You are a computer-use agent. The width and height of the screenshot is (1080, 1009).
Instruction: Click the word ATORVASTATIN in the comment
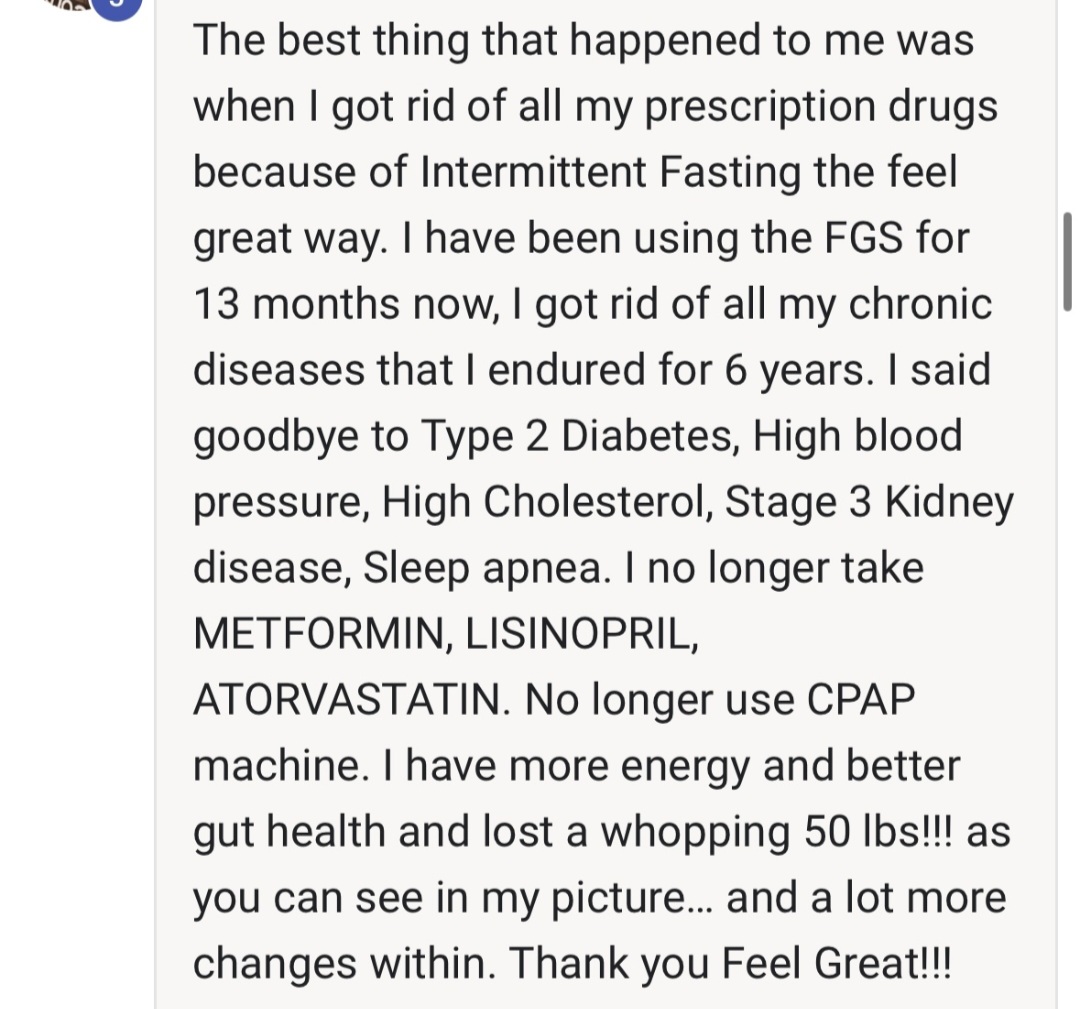[x=351, y=700]
